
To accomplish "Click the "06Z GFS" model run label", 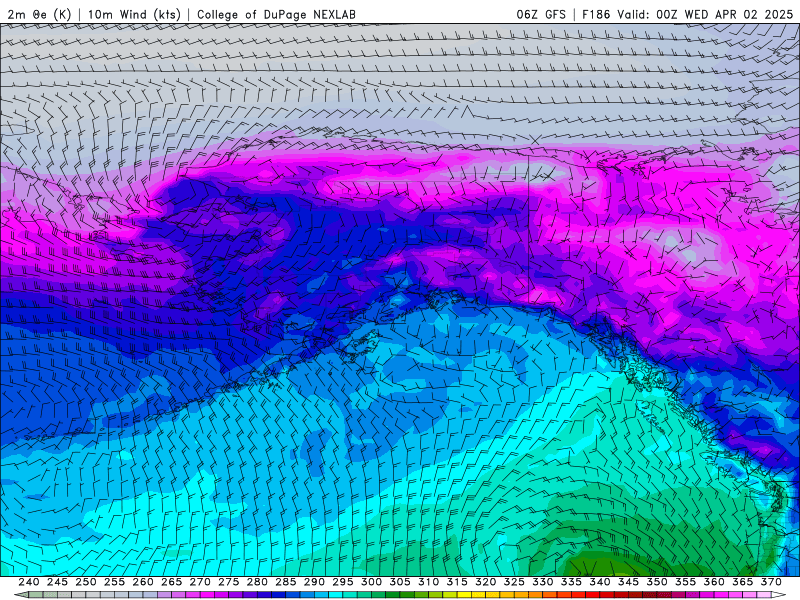I will click(x=541, y=14).
